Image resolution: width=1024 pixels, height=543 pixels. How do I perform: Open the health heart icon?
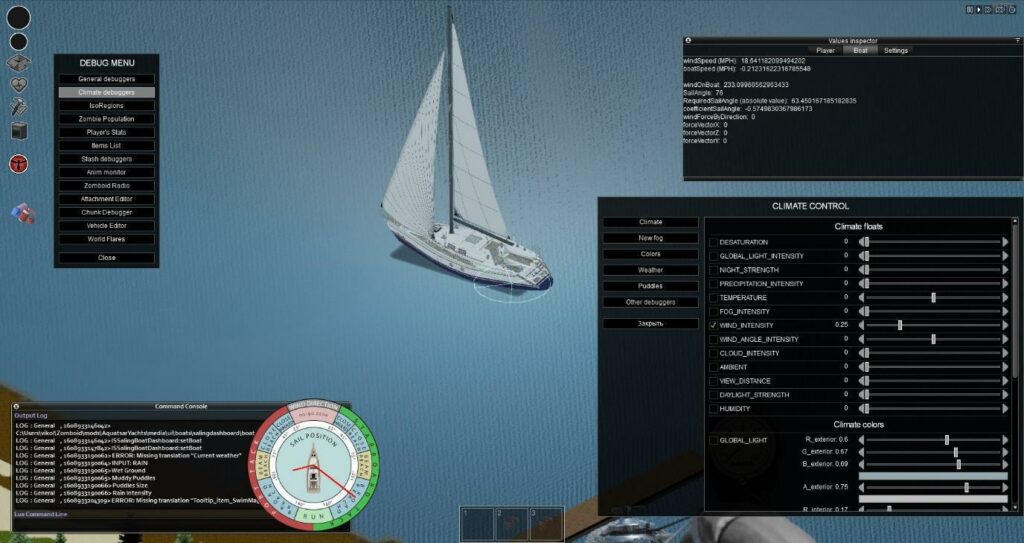click(18, 85)
